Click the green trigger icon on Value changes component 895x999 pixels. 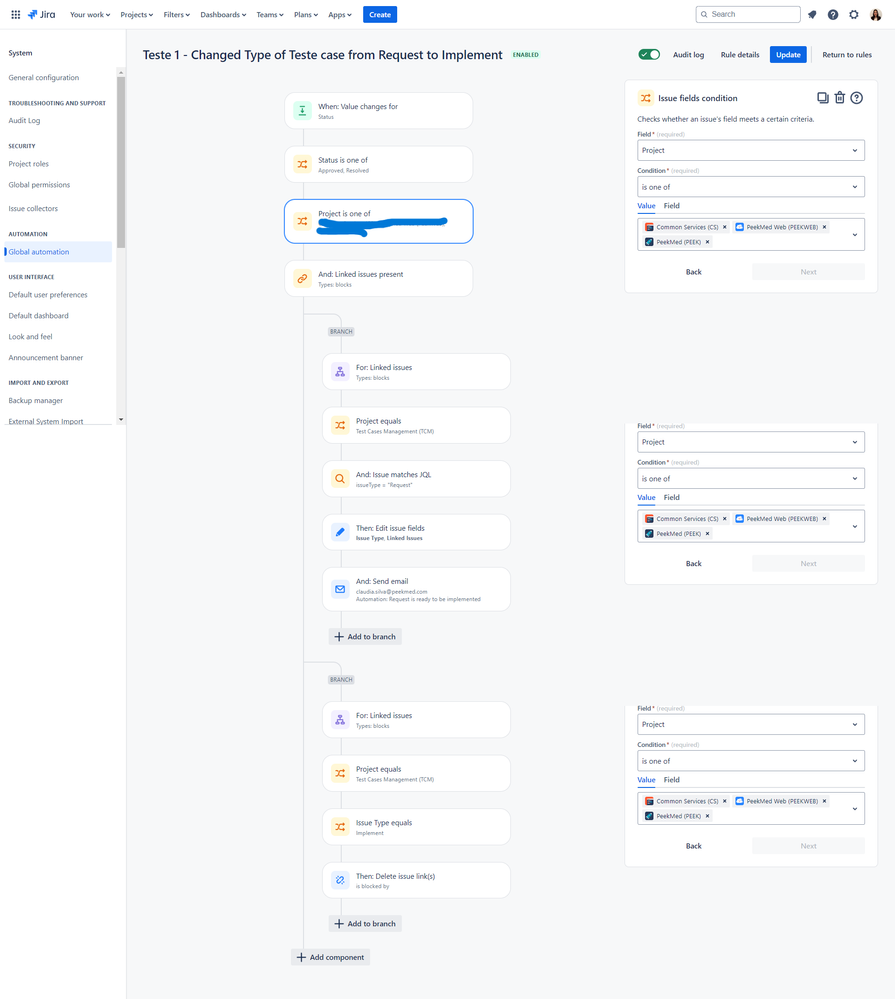coord(302,111)
